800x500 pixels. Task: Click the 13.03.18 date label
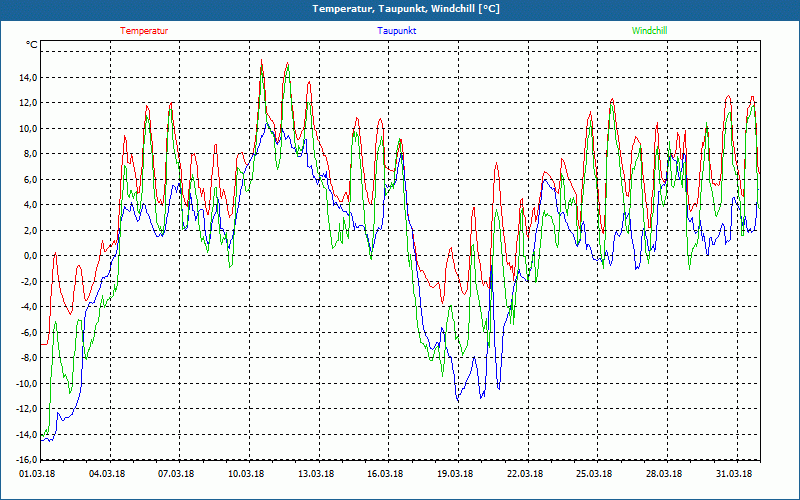316,474
